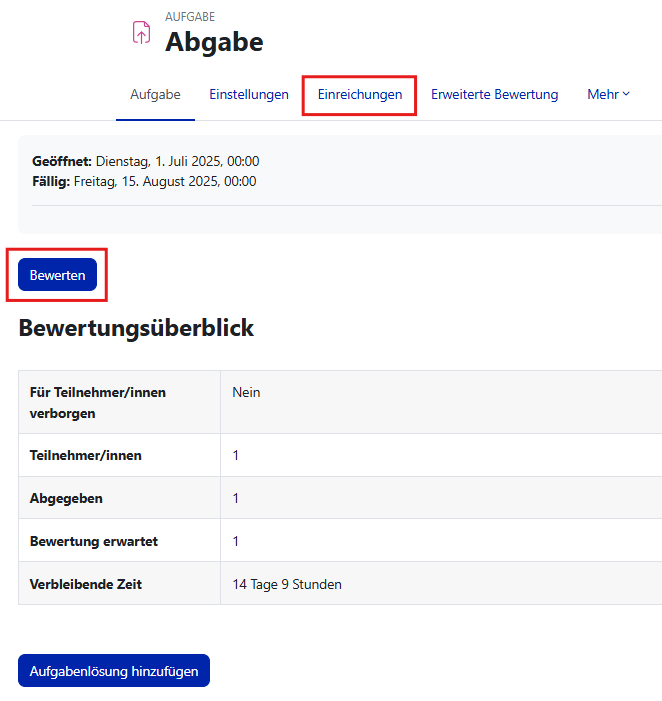Switch to the Aufgabe tab
The image size is (662, 701).
click(x=155, y=95)
